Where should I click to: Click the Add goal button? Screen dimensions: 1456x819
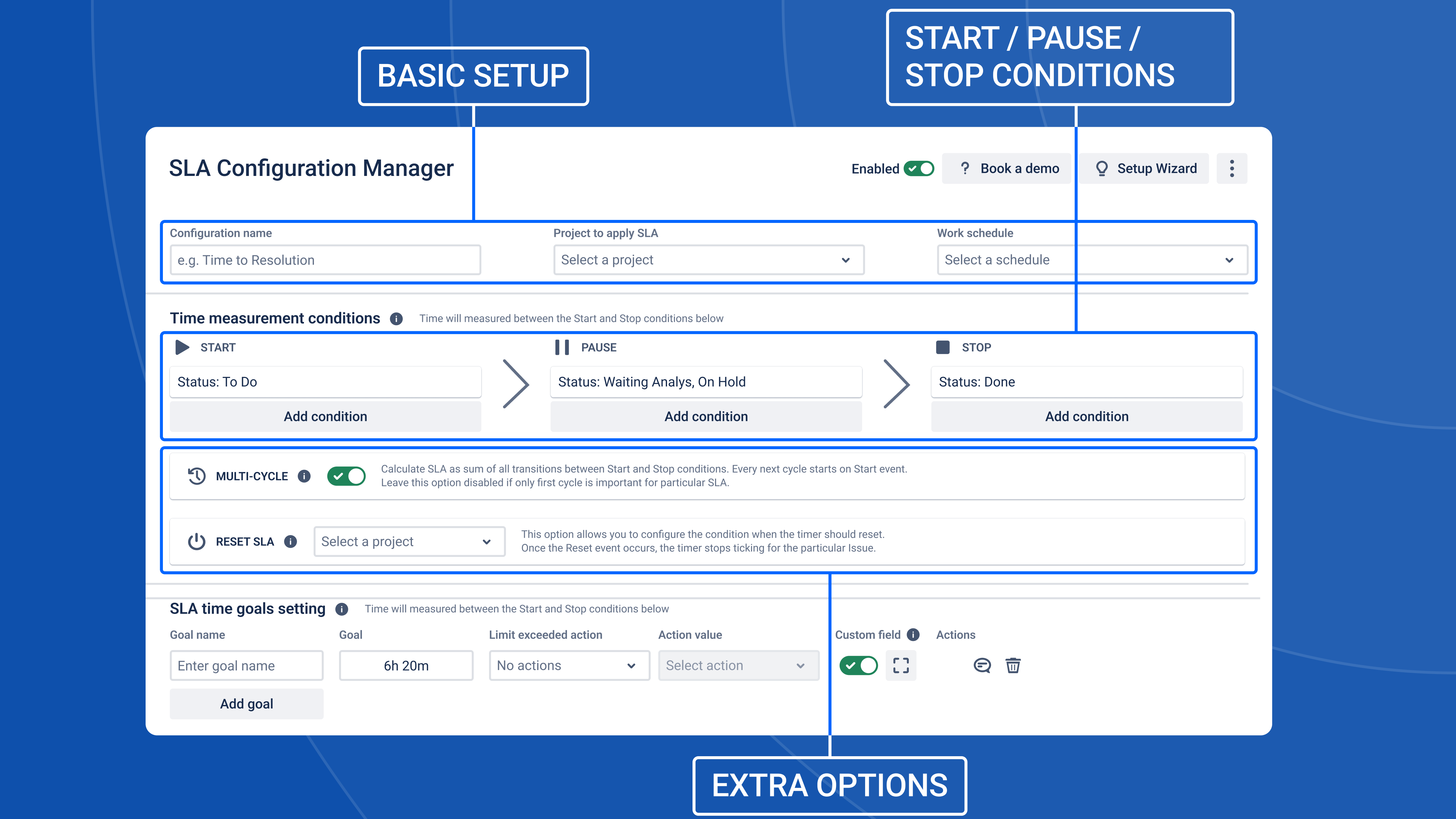coord(246,704)
